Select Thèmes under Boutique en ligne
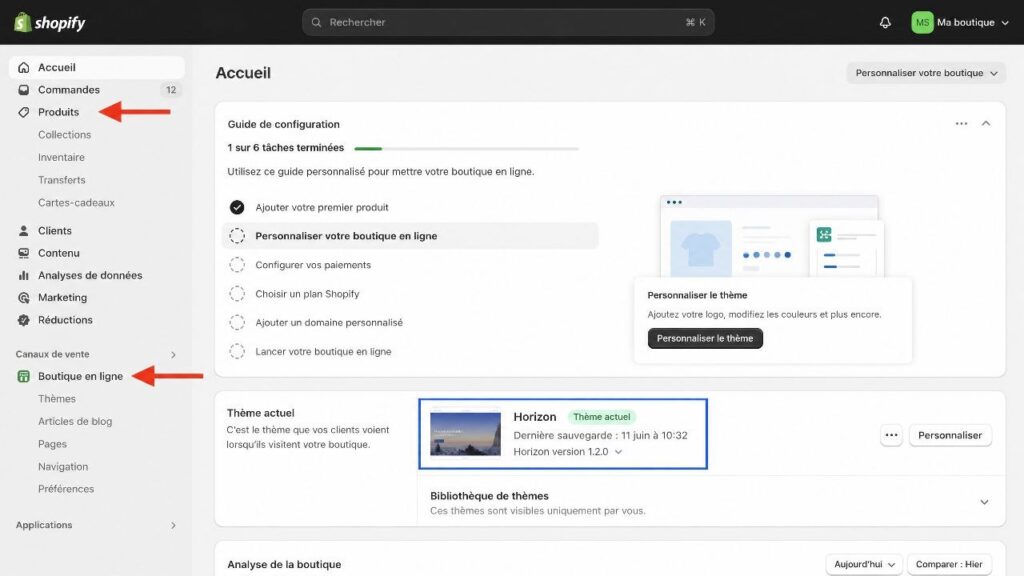 (57, 398)
